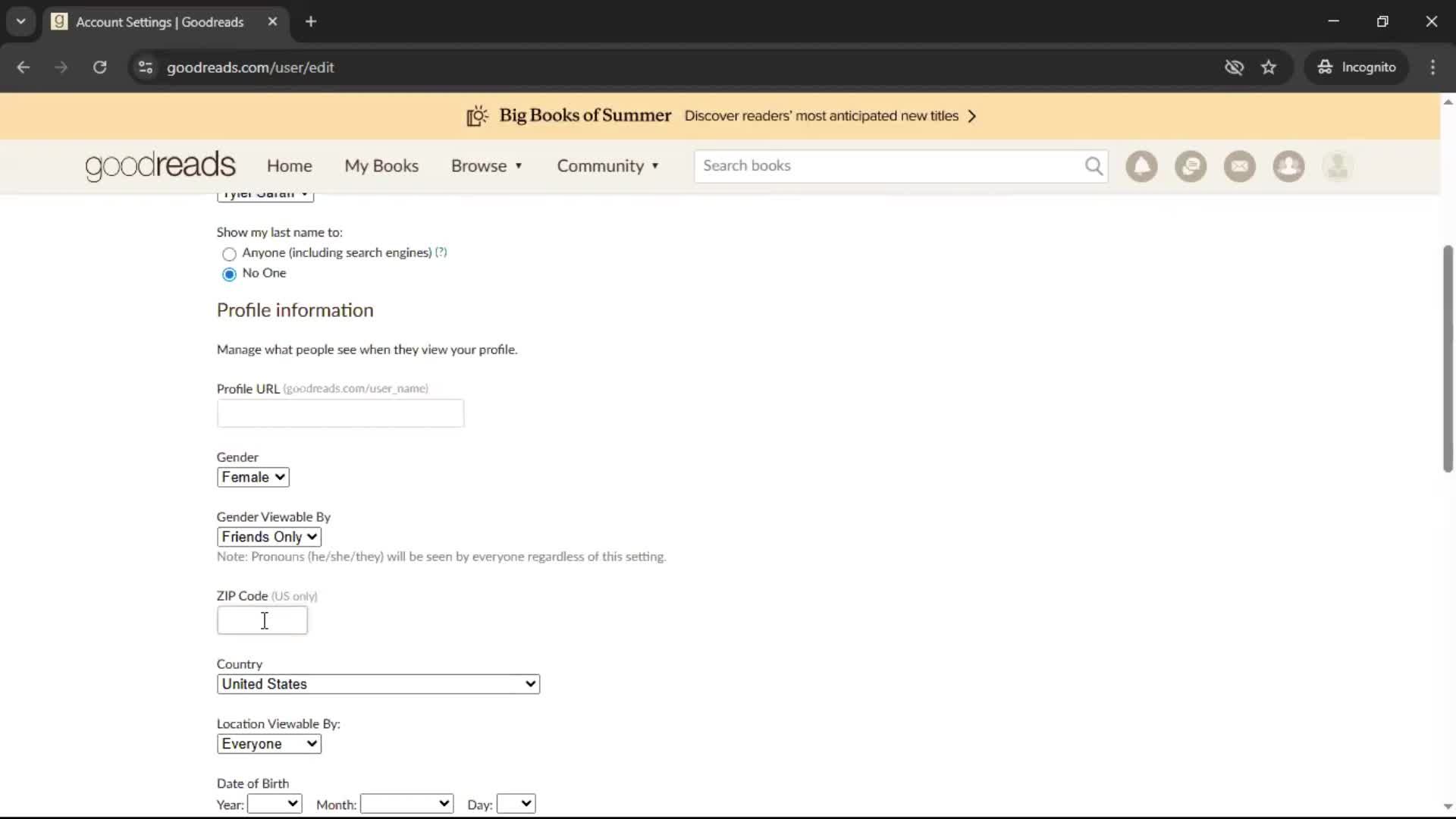This screenshot has height=819, width=1456.
Task: Click the Profile information heading
Action: point(295,310)
